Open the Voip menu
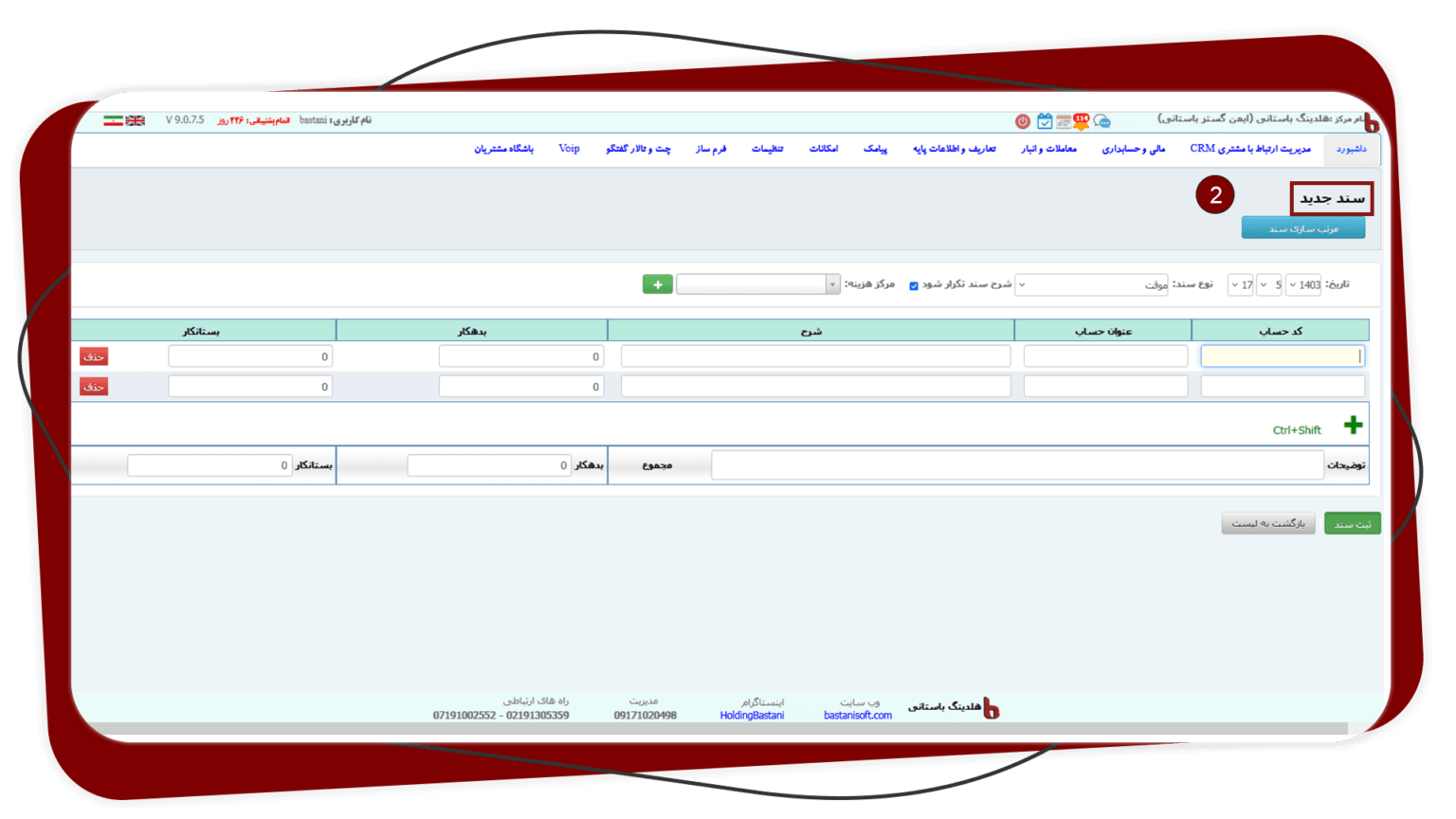 [x=569, y=149]
